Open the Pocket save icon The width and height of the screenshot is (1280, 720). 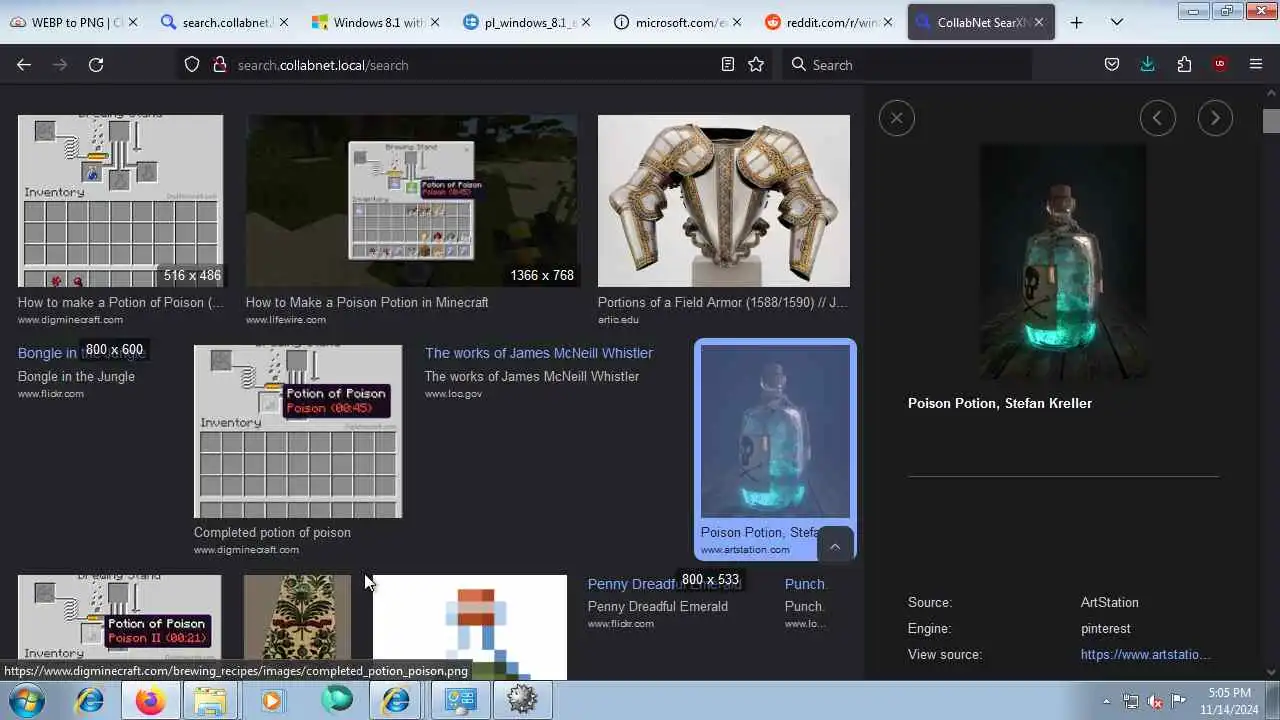click(x=1112, y=65)
